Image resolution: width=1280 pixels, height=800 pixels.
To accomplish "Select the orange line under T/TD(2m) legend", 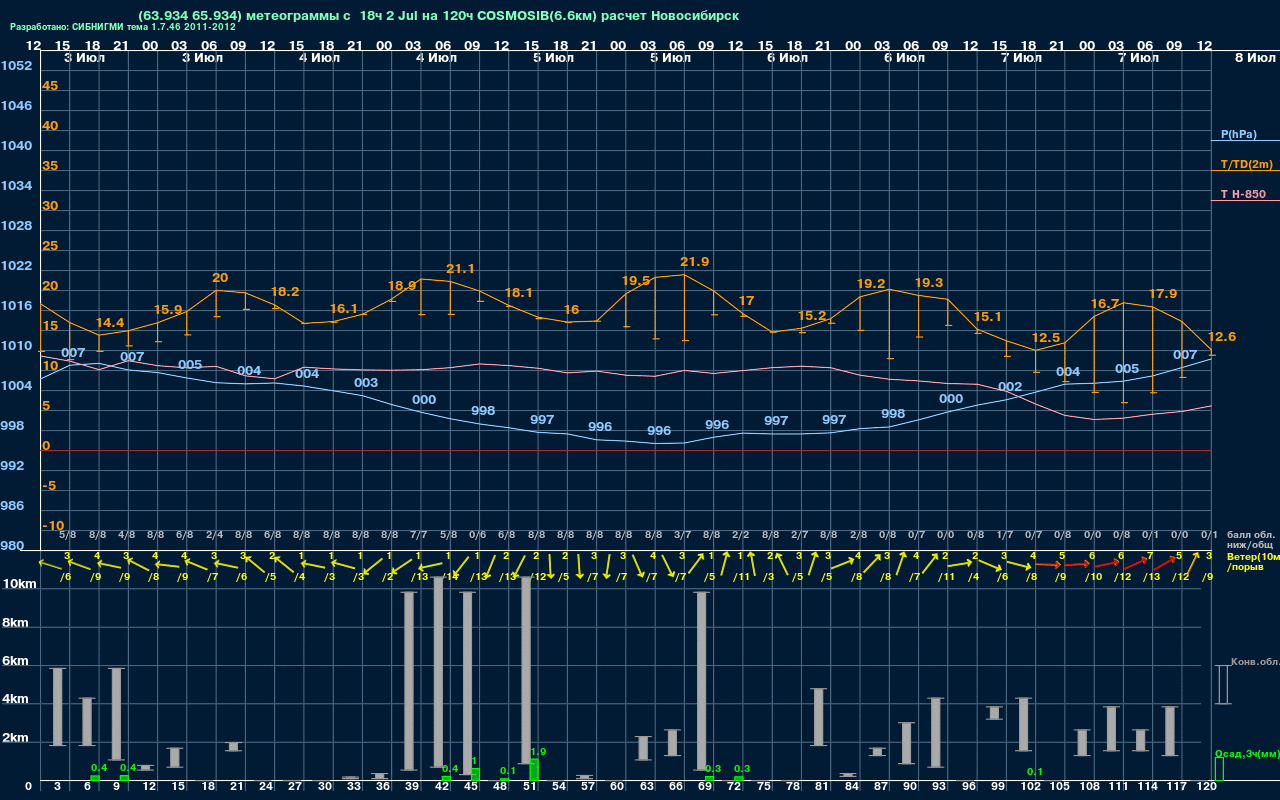I will pyautogui.click(x=1245, y=171).
